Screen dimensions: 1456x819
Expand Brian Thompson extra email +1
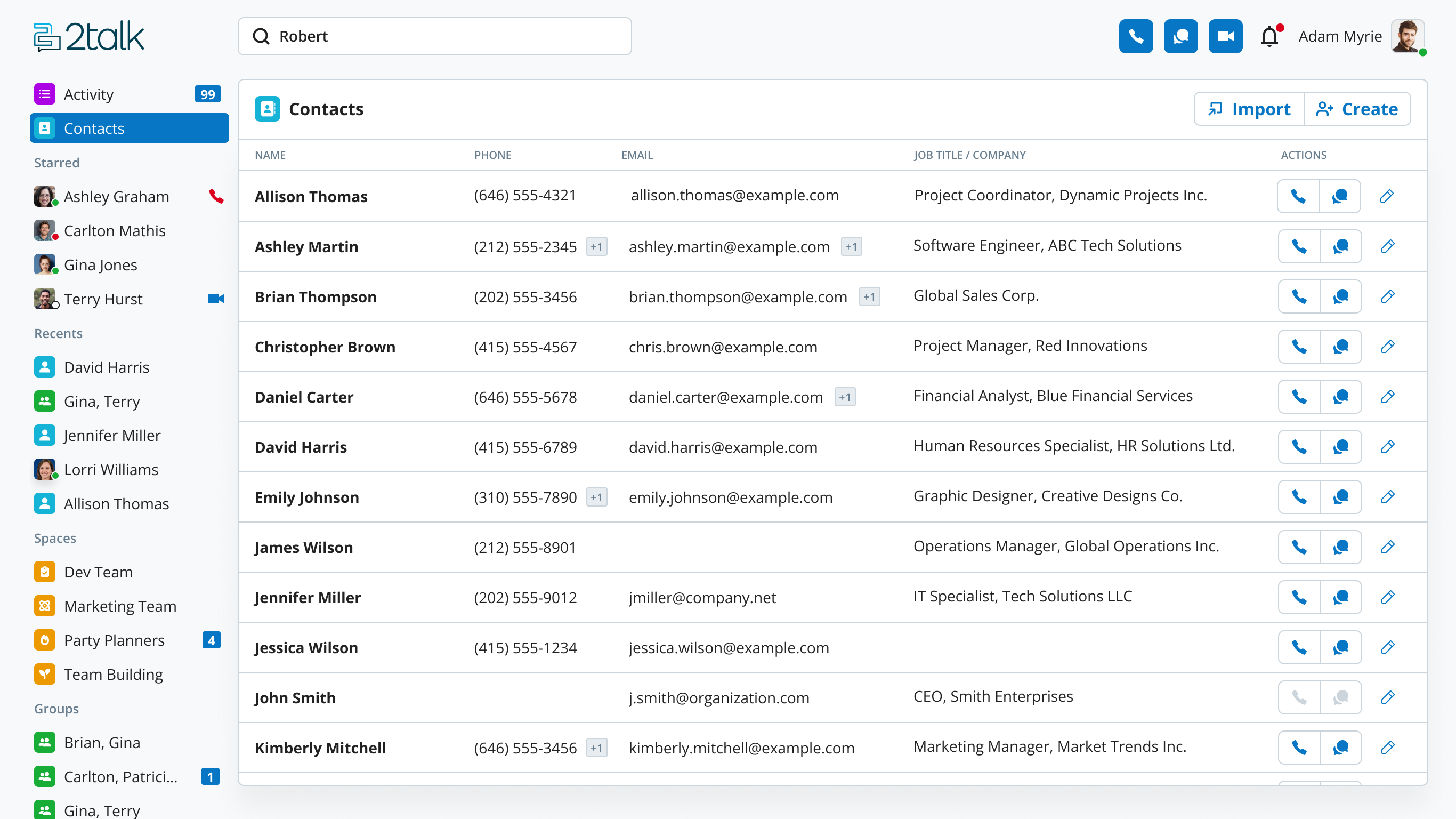pyautogui.click(x=869, y=296)
